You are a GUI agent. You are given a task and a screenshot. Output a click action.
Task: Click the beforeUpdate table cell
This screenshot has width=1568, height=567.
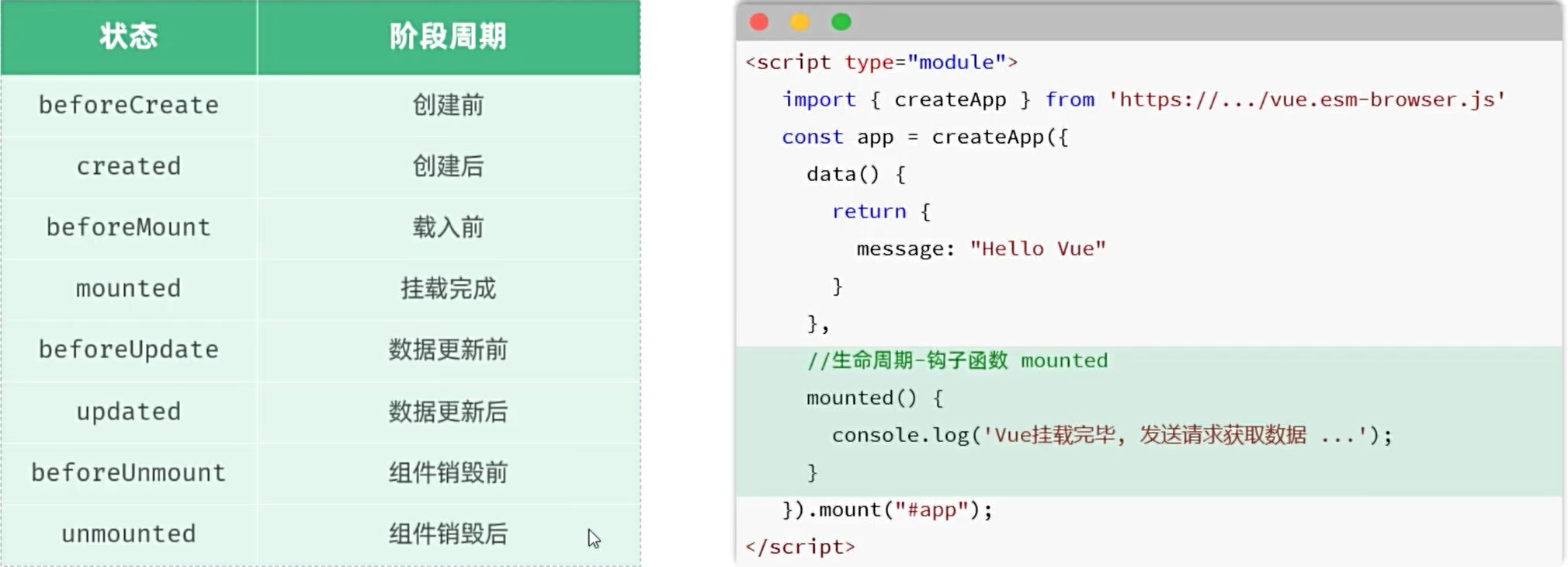coord(129,350)
